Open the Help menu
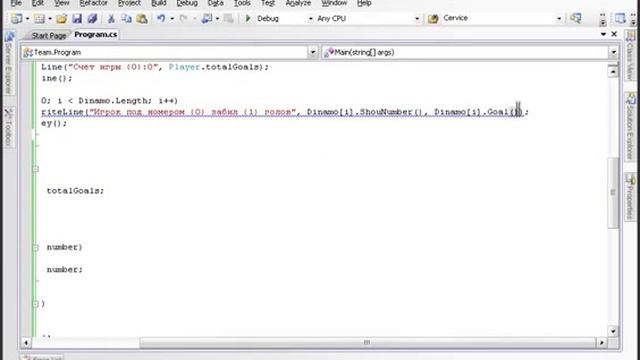640x360 pixels. [x=364, y=3]
